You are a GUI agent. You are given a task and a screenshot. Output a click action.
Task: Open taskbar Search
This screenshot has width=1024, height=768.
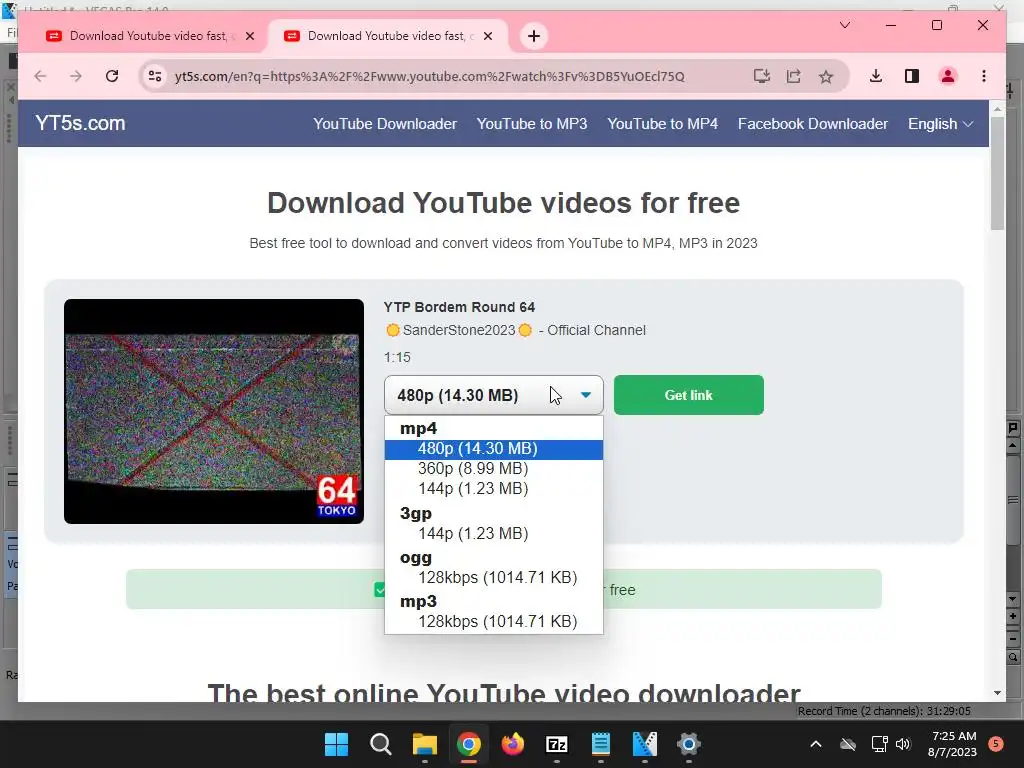click(x=381, y=744)
